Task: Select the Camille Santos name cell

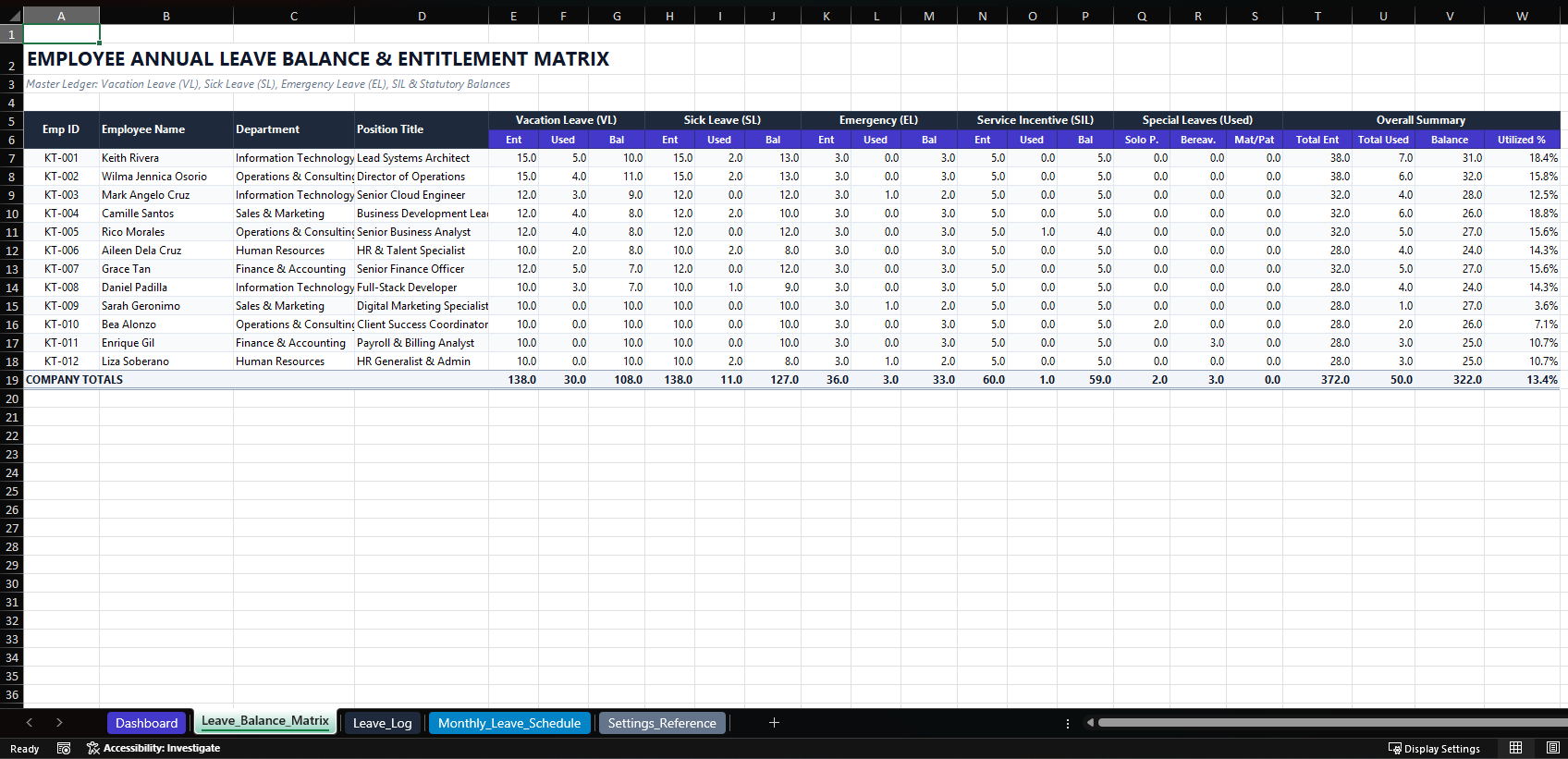Action: [x=166, y=214]
